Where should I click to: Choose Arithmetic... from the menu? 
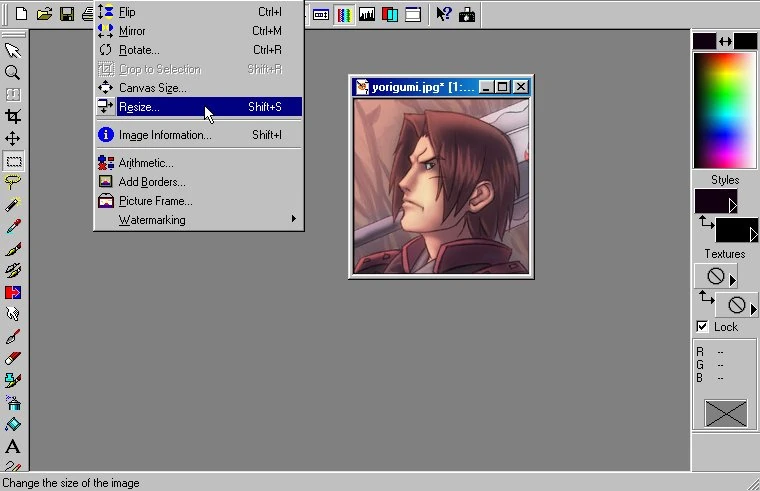(x=199, y=163)
